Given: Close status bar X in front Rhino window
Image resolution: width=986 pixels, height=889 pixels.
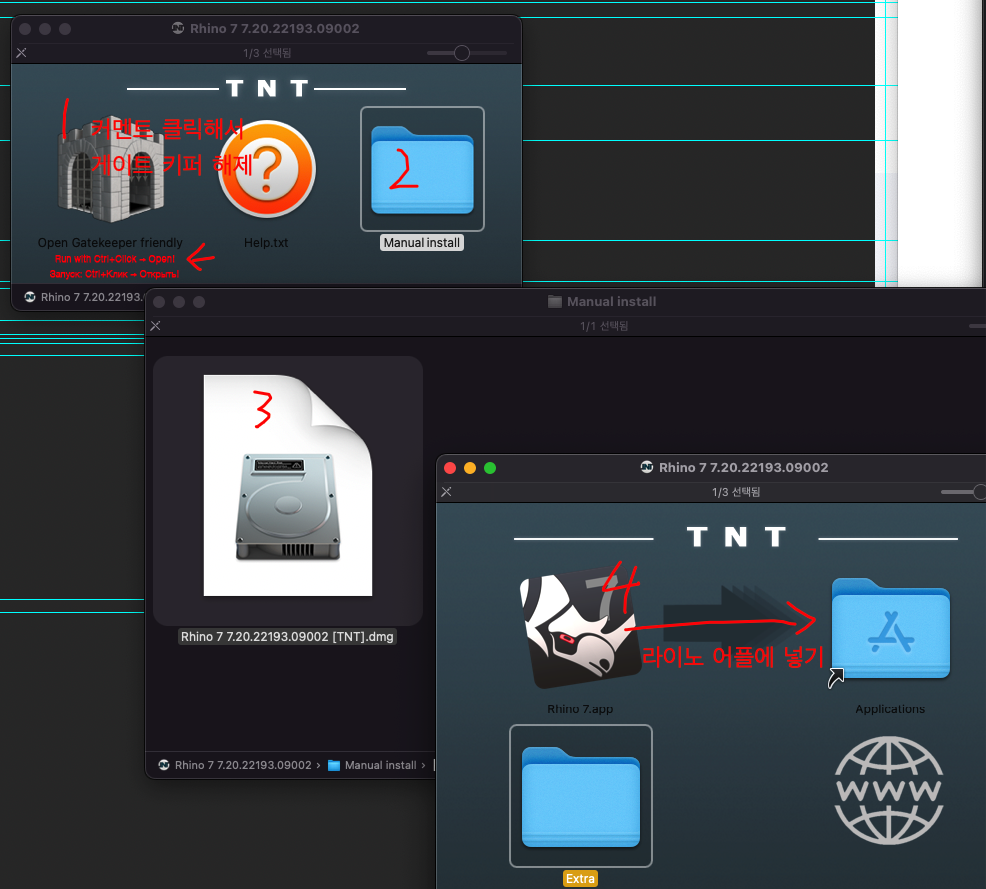Looking at the screenshot, I should pyautogui.click(x=446, y=492).
